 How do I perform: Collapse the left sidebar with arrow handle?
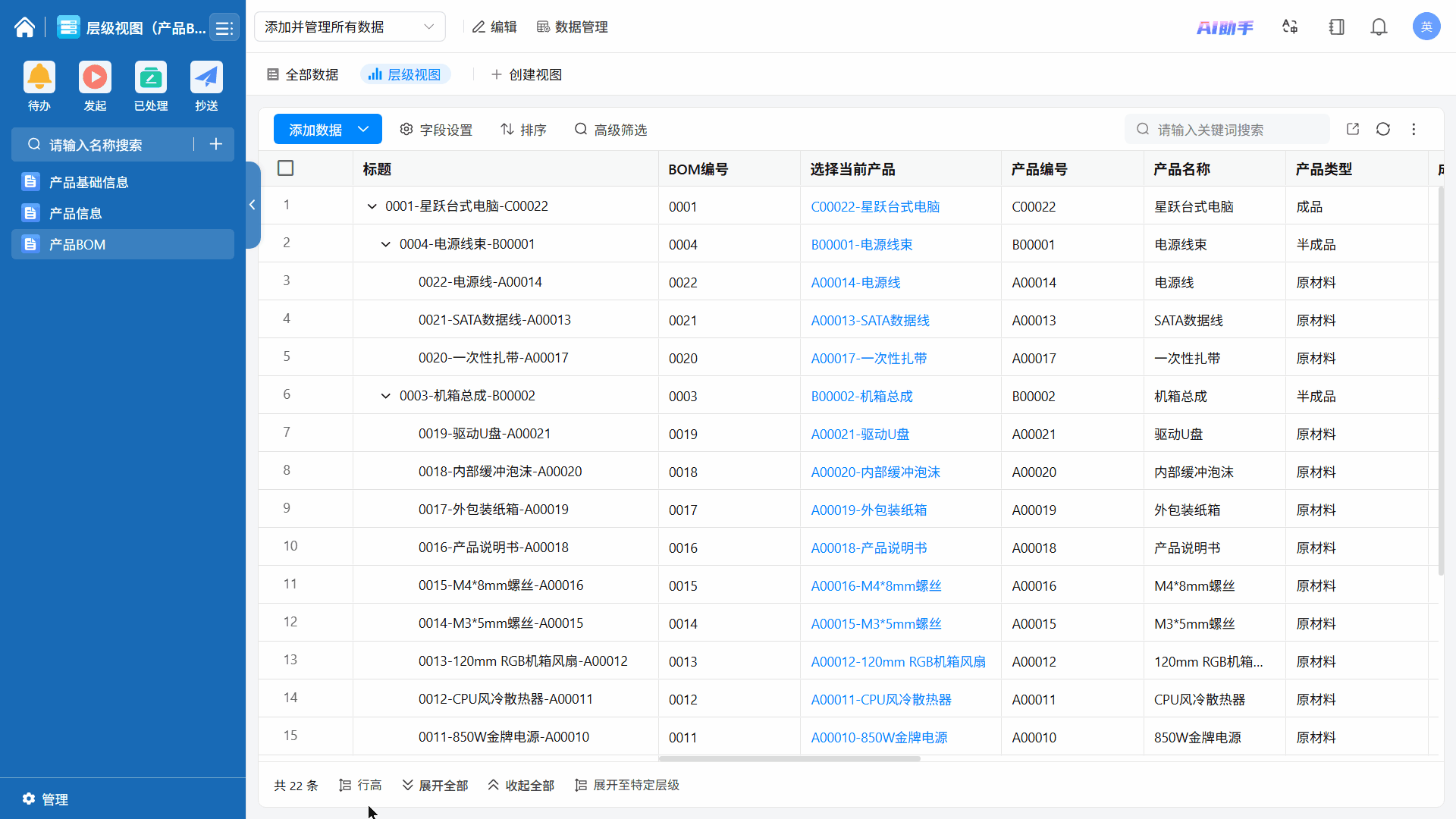pos(252,205)
